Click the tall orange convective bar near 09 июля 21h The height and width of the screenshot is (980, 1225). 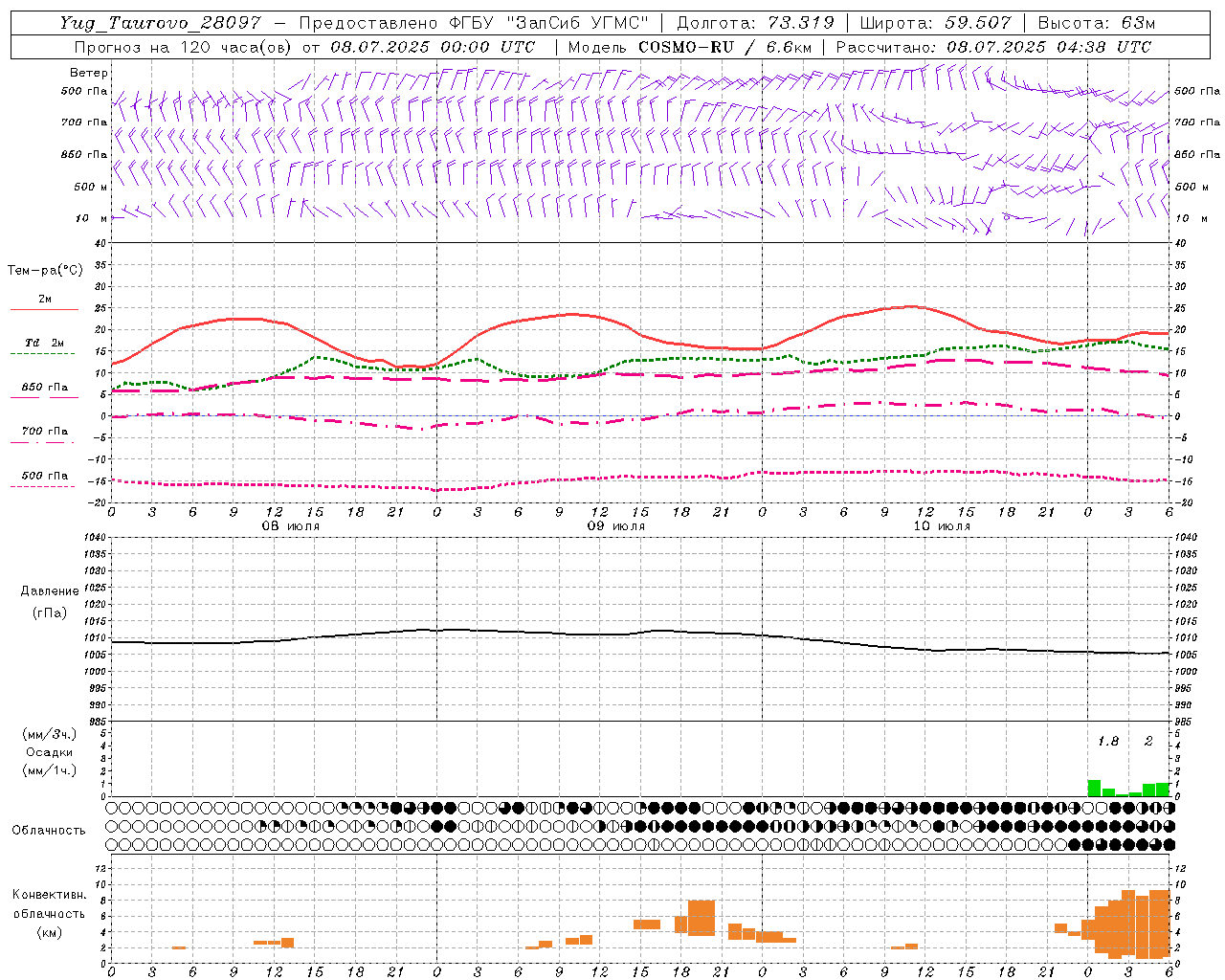click(702, 918)
